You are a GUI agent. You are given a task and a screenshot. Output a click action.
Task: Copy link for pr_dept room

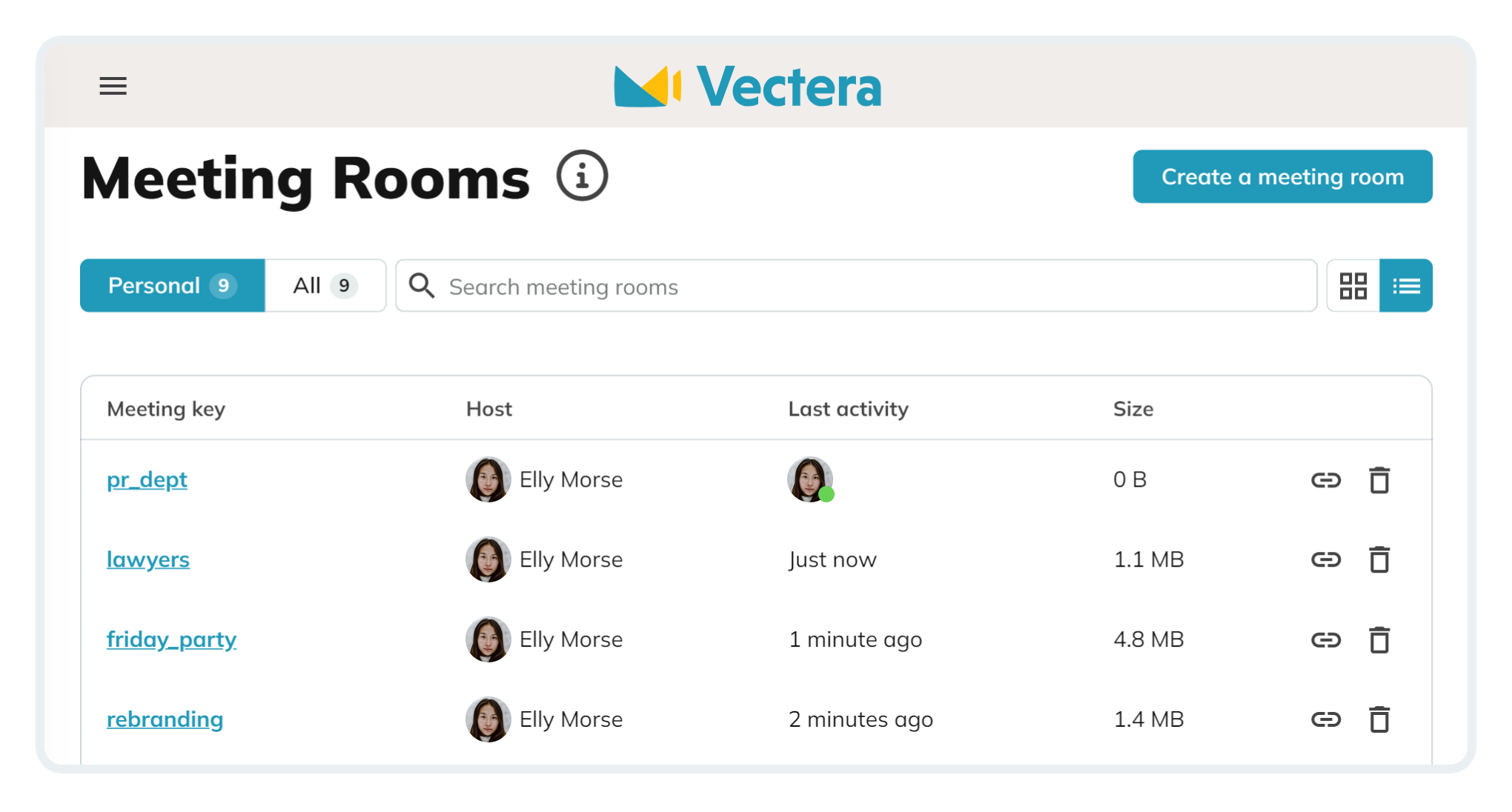(x=1325, y=480)
